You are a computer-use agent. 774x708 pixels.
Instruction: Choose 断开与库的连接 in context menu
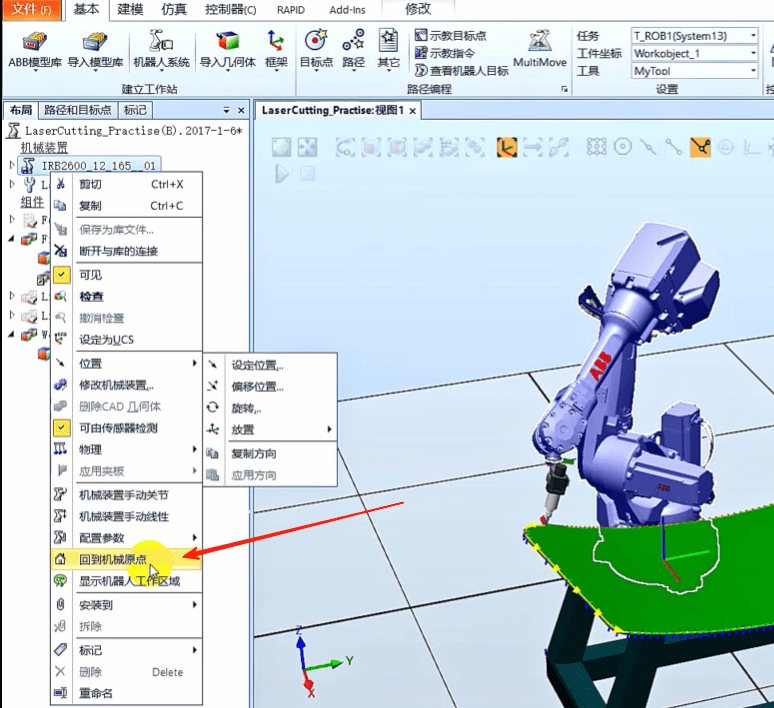(x=126, y=251)
